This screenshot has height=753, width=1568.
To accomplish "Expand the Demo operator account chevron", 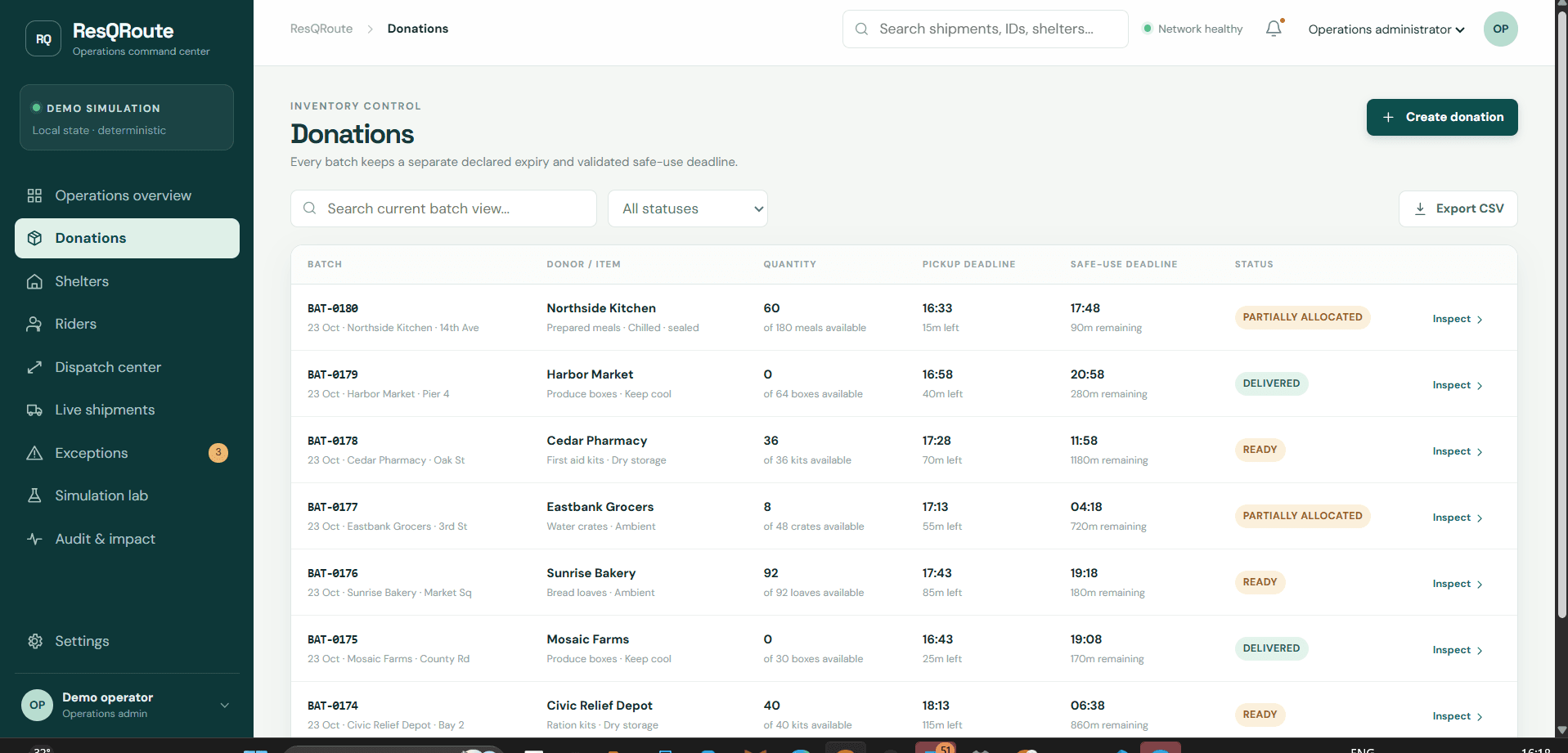I will (225, 705).
